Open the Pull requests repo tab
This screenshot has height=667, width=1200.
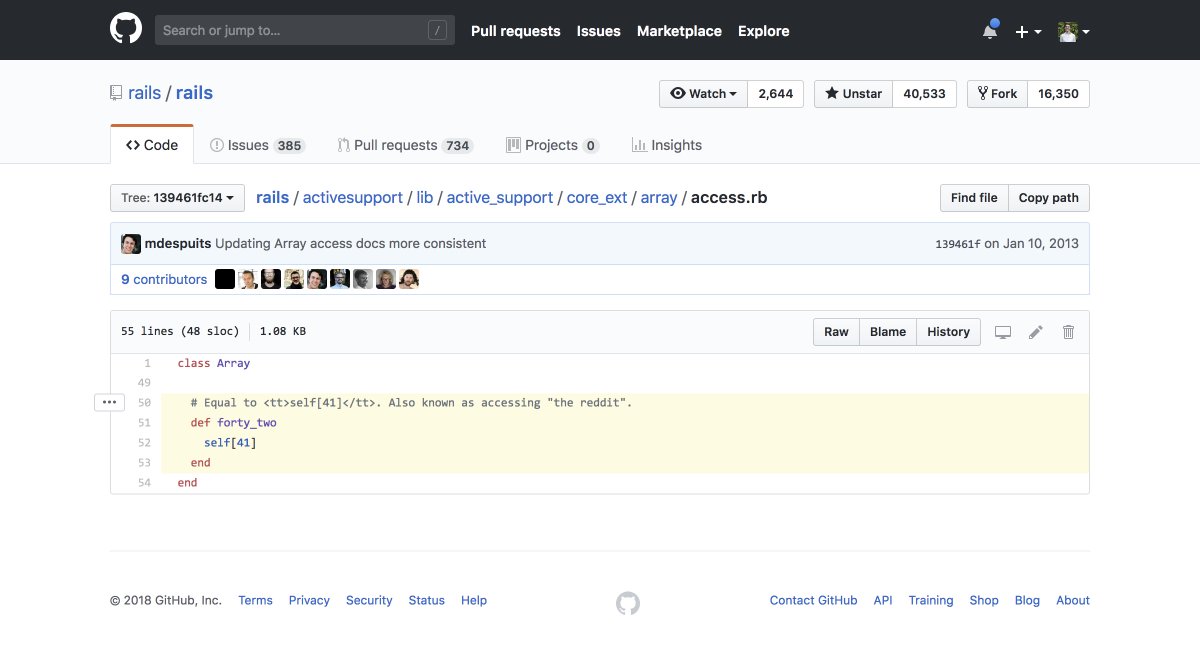(x=405, y=145)
